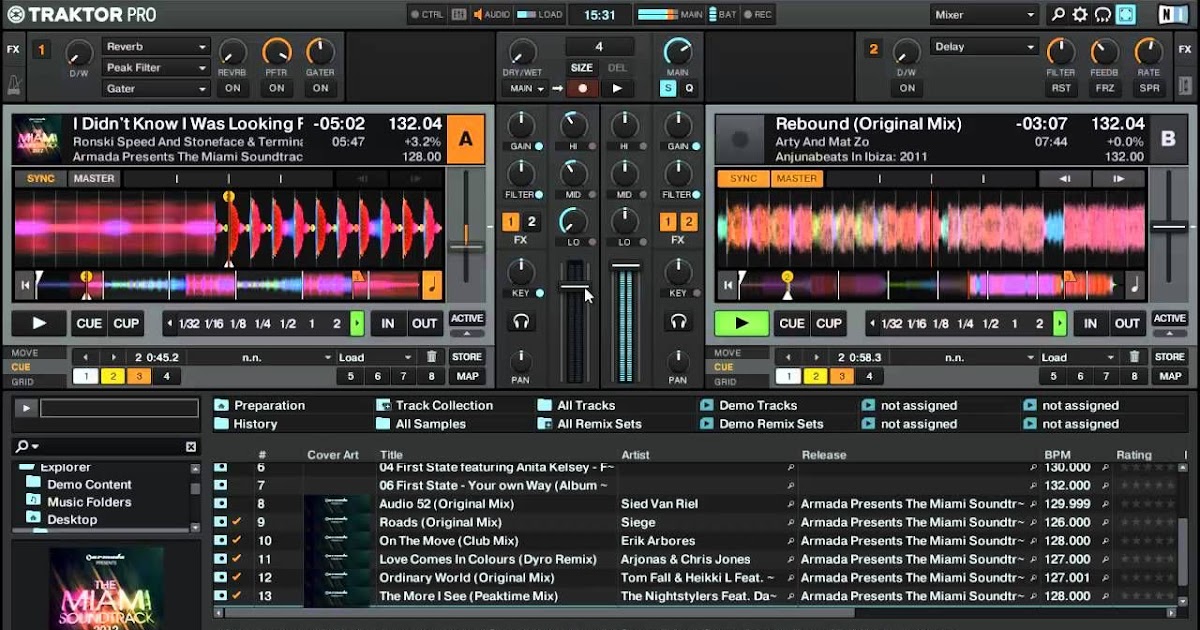Click skip-to-start icon on deck A stripe
This screenshot has height=630, width=1200.
click(24, 286)
